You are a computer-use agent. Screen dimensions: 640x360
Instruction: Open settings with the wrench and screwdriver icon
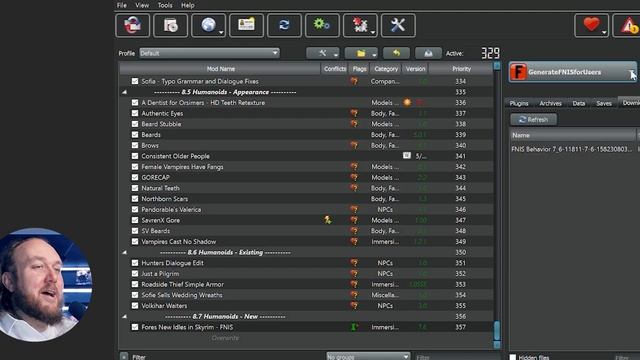click(398, 25)
